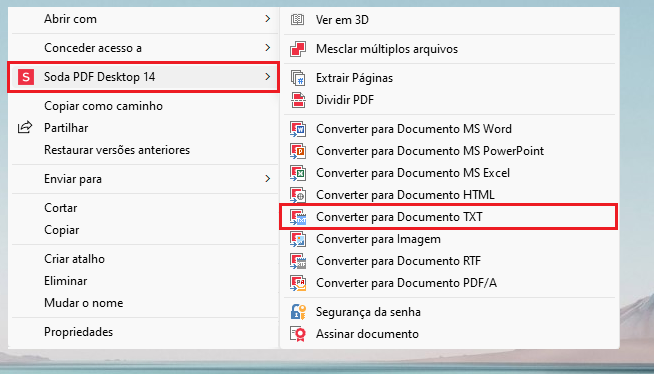
Task: Click the RTF conversion icon
Action: pyautogui.click(x=298, y=261)
